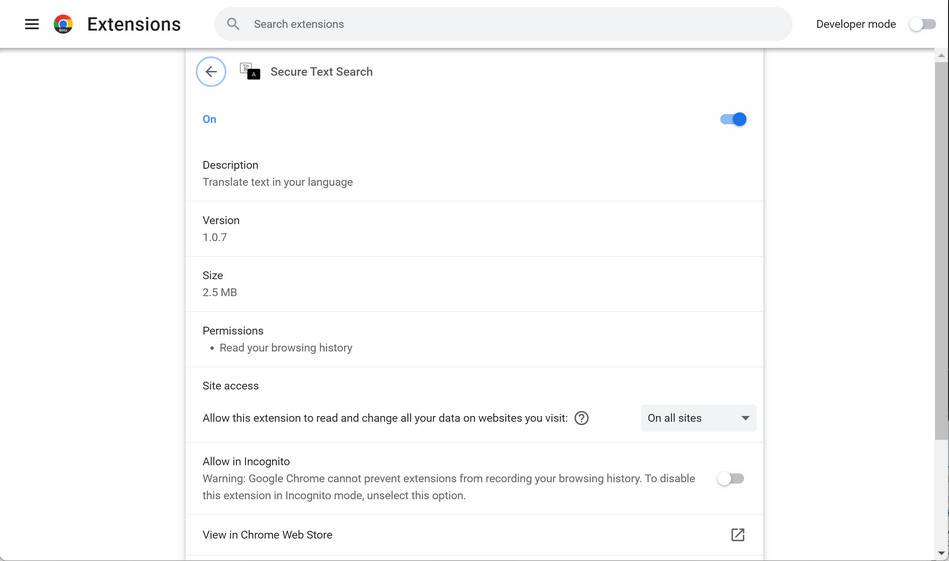Go back using the arrow button
The width and height of the screenshot is (949, 561).
tap(211, 72)
